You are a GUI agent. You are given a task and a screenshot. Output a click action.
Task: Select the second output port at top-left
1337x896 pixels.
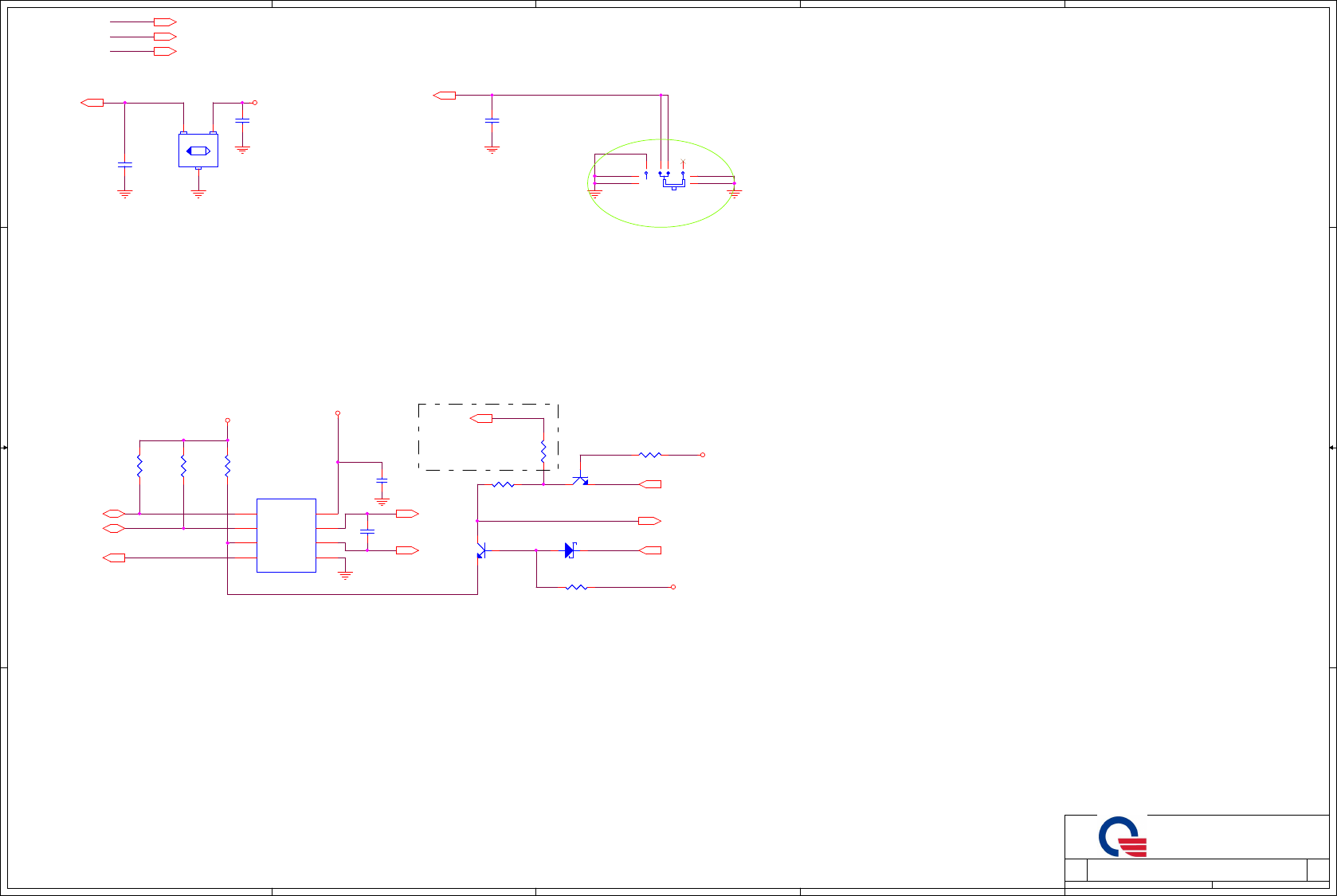point(165,37)
